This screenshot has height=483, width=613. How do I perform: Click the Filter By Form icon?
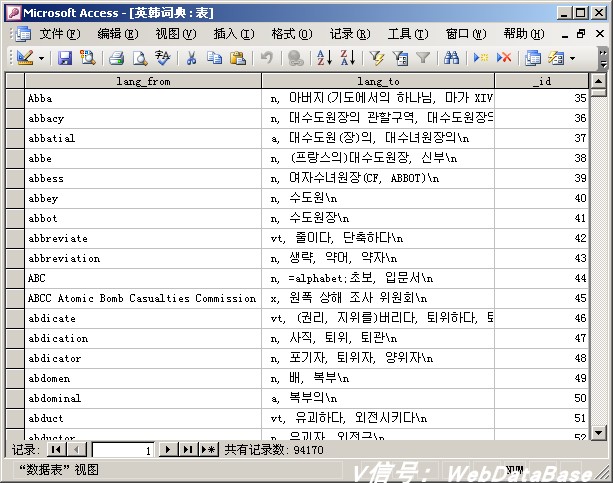[x=400, y=58]
